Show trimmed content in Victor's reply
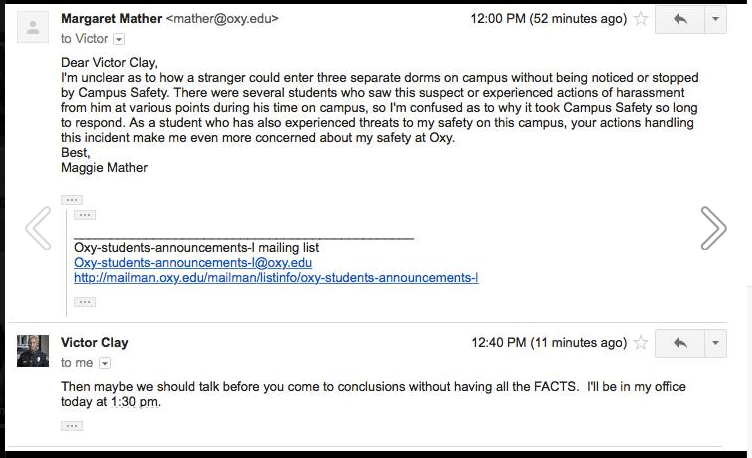 point(71,425)
